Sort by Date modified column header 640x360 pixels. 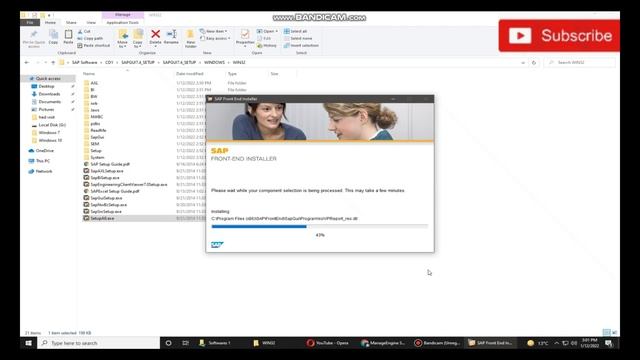pos(190,74)
